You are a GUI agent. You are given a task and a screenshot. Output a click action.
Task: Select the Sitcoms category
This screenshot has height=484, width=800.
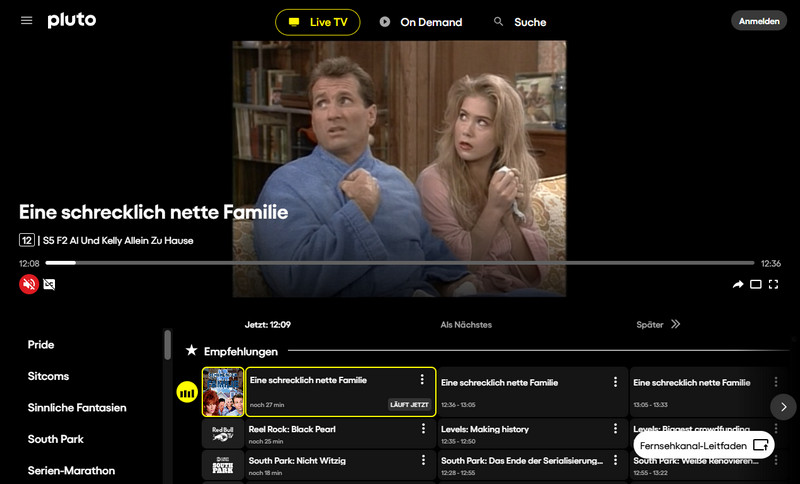click(x=48, y=376)
